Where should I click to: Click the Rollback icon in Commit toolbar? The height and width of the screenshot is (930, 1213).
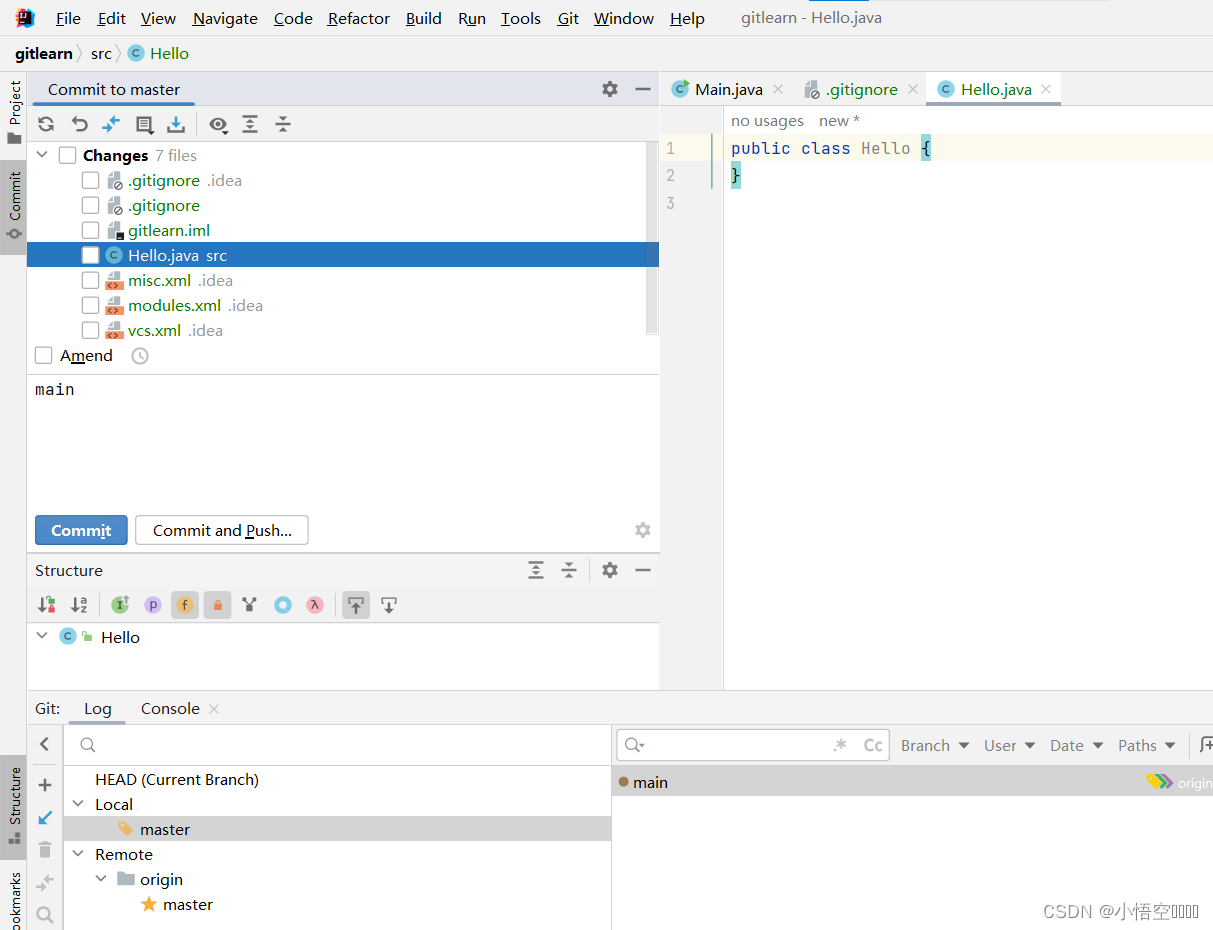(80, 124)
